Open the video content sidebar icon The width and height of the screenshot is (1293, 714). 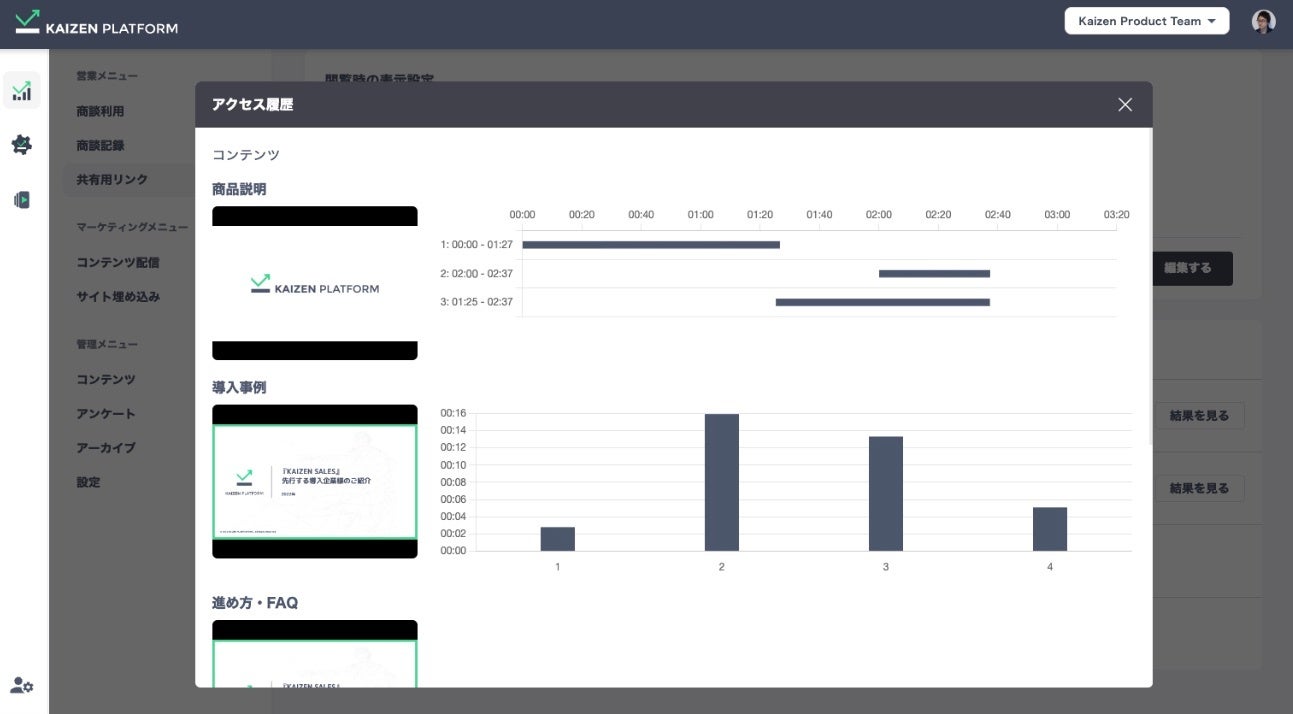(22, 200)
